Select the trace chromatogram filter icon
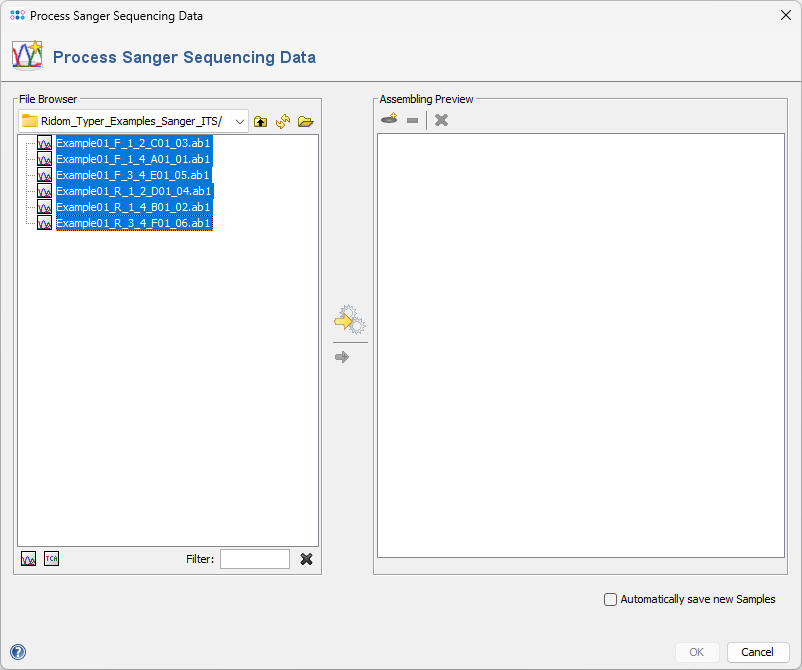This screenshot has height=670, width=802. 27,558
